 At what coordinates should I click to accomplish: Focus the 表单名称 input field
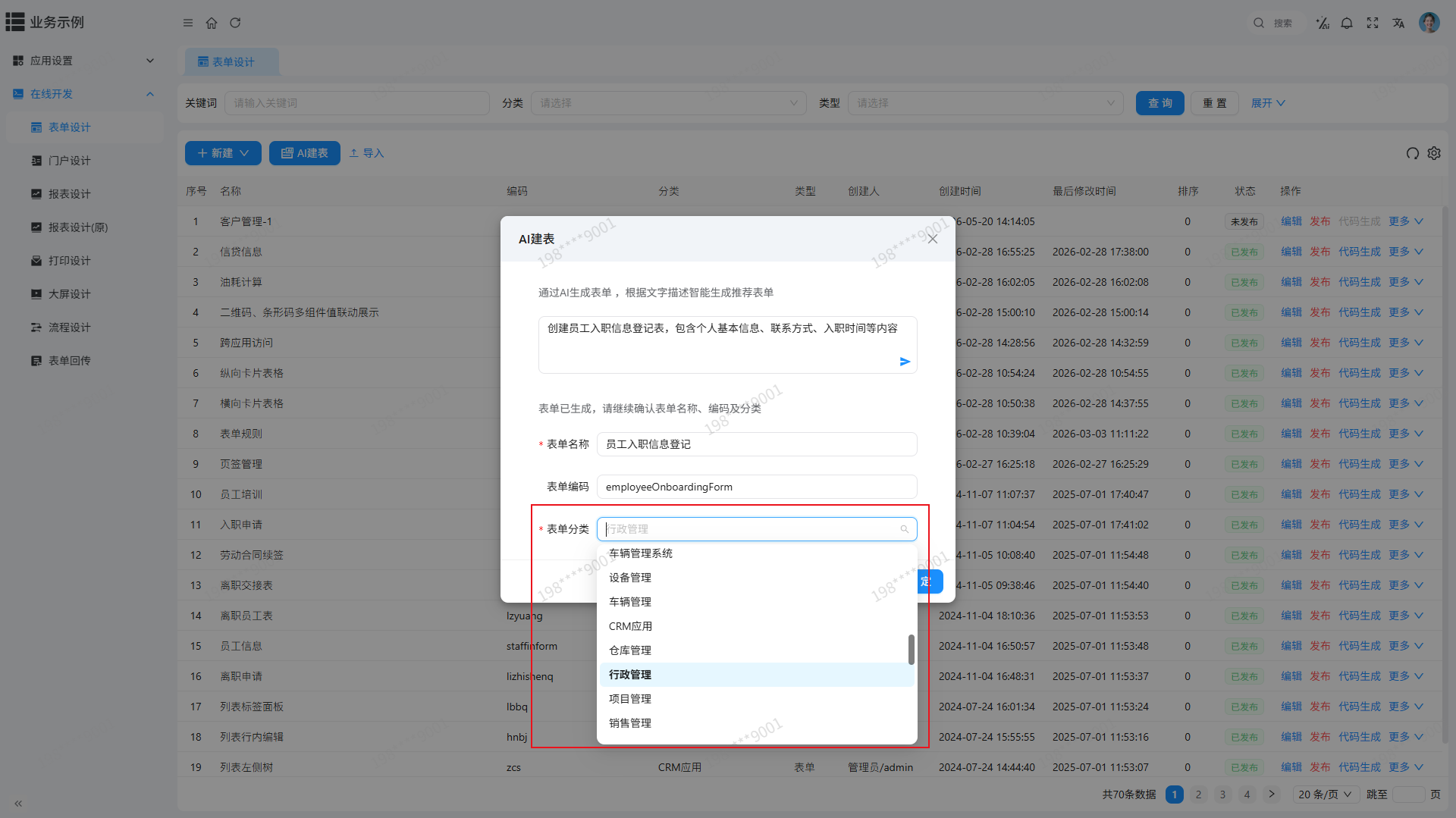click(x=757, y=444)
